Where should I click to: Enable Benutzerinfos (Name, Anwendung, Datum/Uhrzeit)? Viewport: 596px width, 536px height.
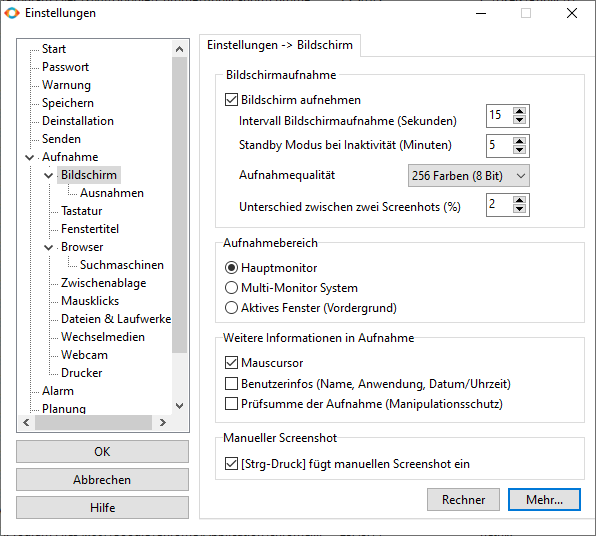(x=231, y=384)
